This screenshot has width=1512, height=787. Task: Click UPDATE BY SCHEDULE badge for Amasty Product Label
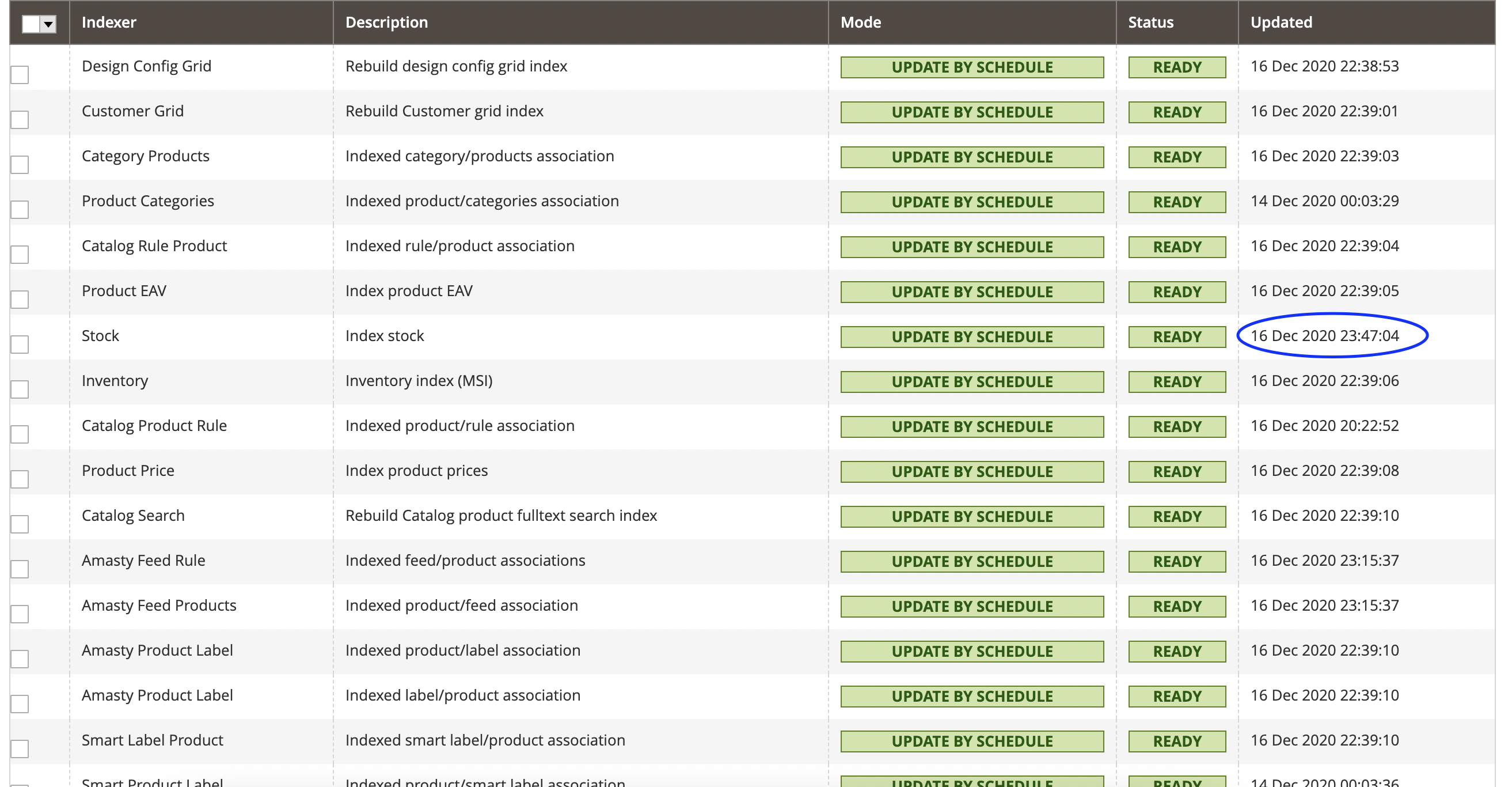971,650
